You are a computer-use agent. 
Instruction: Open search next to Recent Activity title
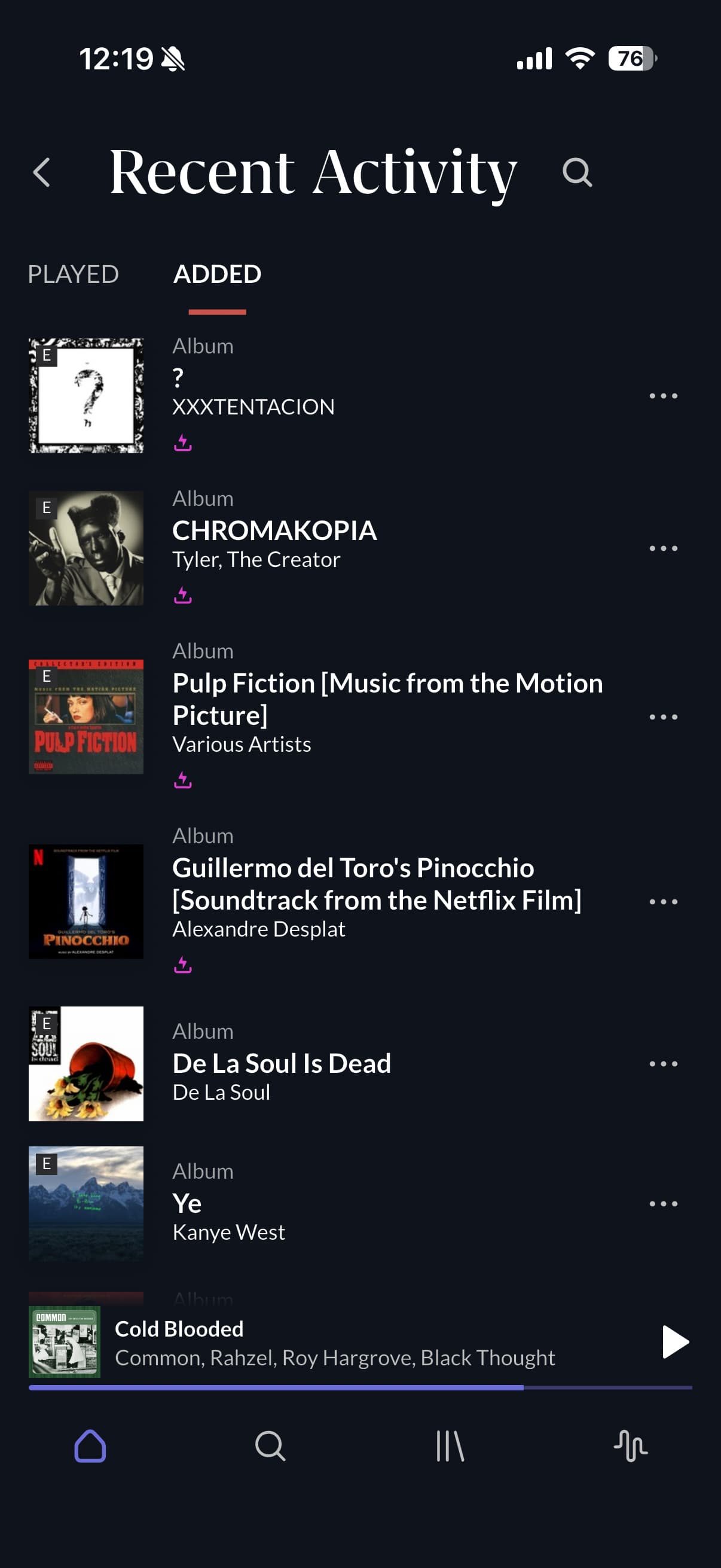coord(577,172)
